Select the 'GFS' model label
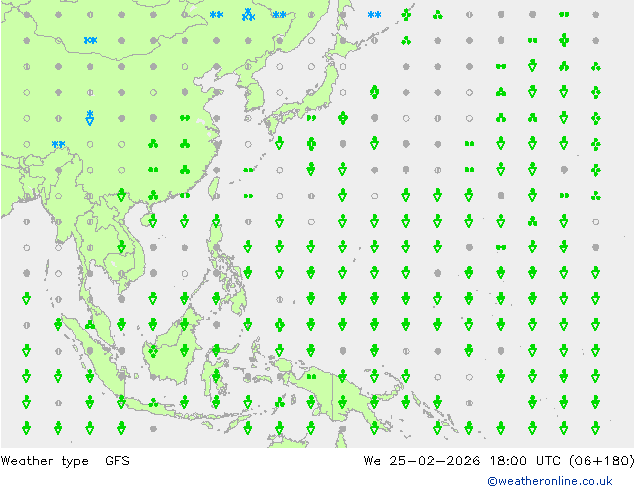The width and height of the screenshot is (634, 490). point(117,460)
